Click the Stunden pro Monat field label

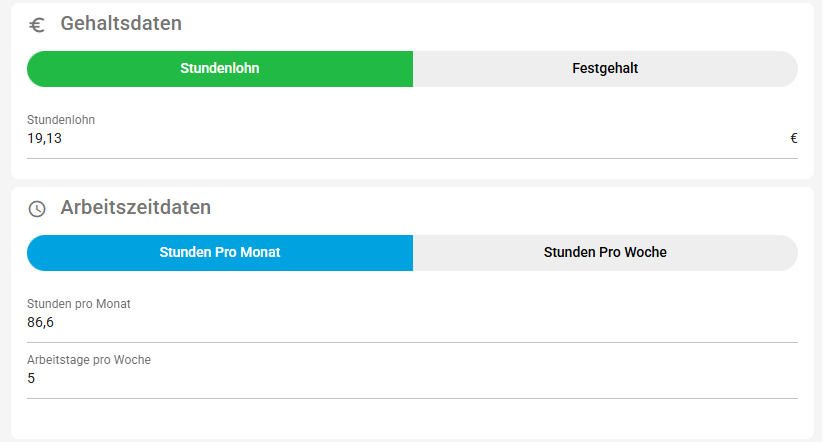[79, 304]
